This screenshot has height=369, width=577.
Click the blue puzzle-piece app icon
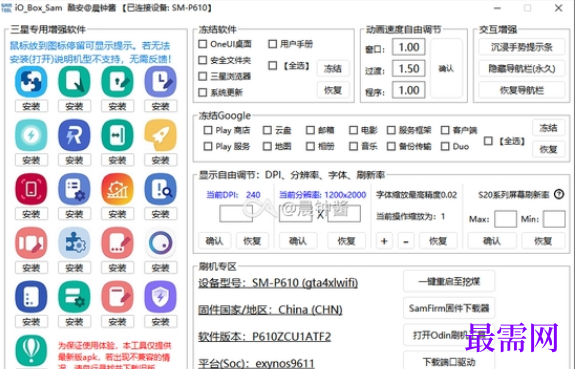point(31,81)
